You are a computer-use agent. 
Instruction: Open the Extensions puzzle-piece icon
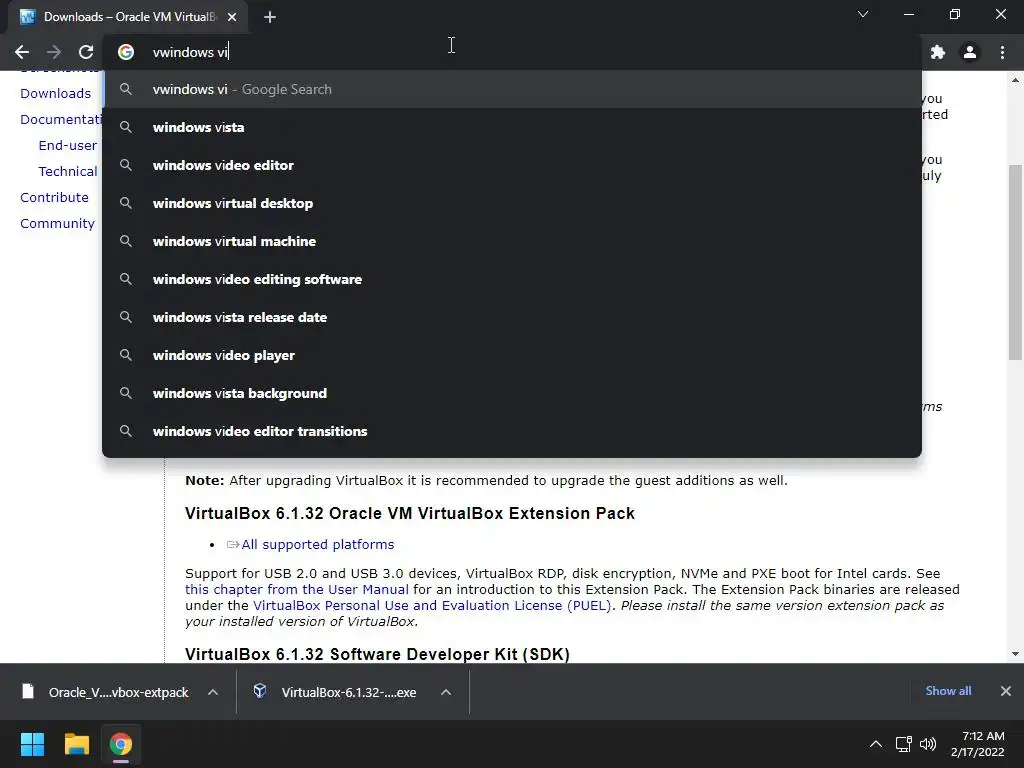click(938, 52)
